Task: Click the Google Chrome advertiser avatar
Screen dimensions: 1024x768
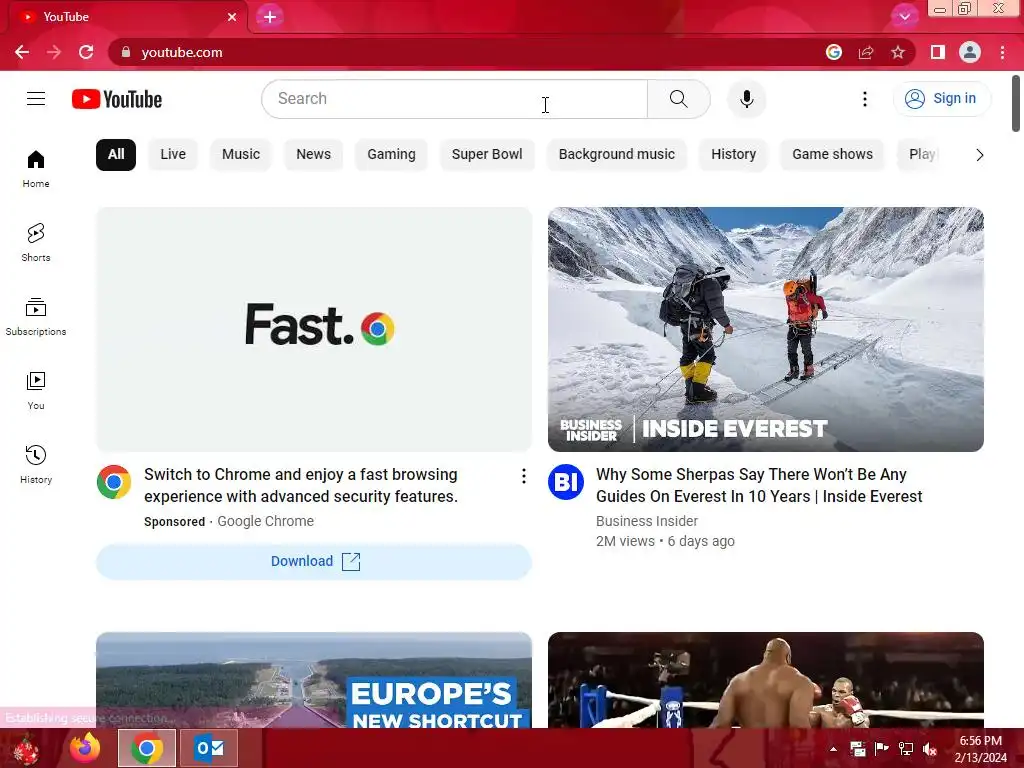Action: pyautogui.click(x=114, y=482)
